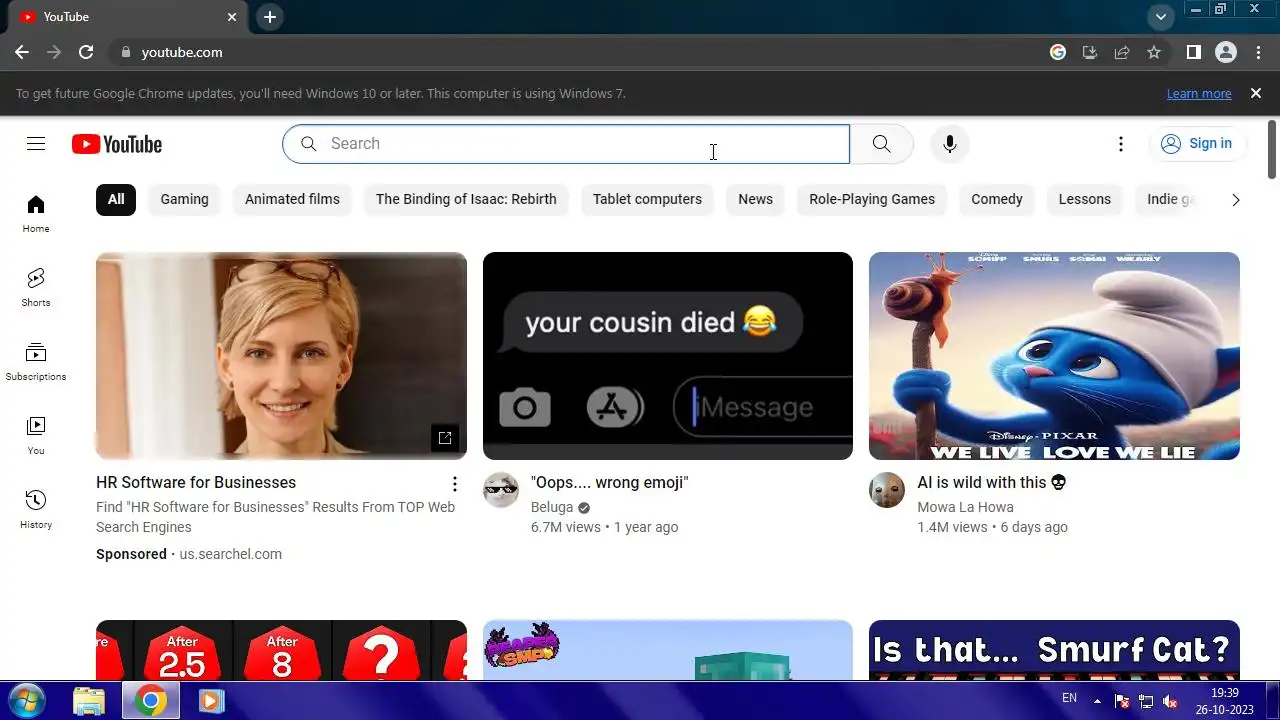1280x720 pixels.
Task: Open the "Is that... Smurf Cat?" thumbnail
Action: pos(1054,650)
